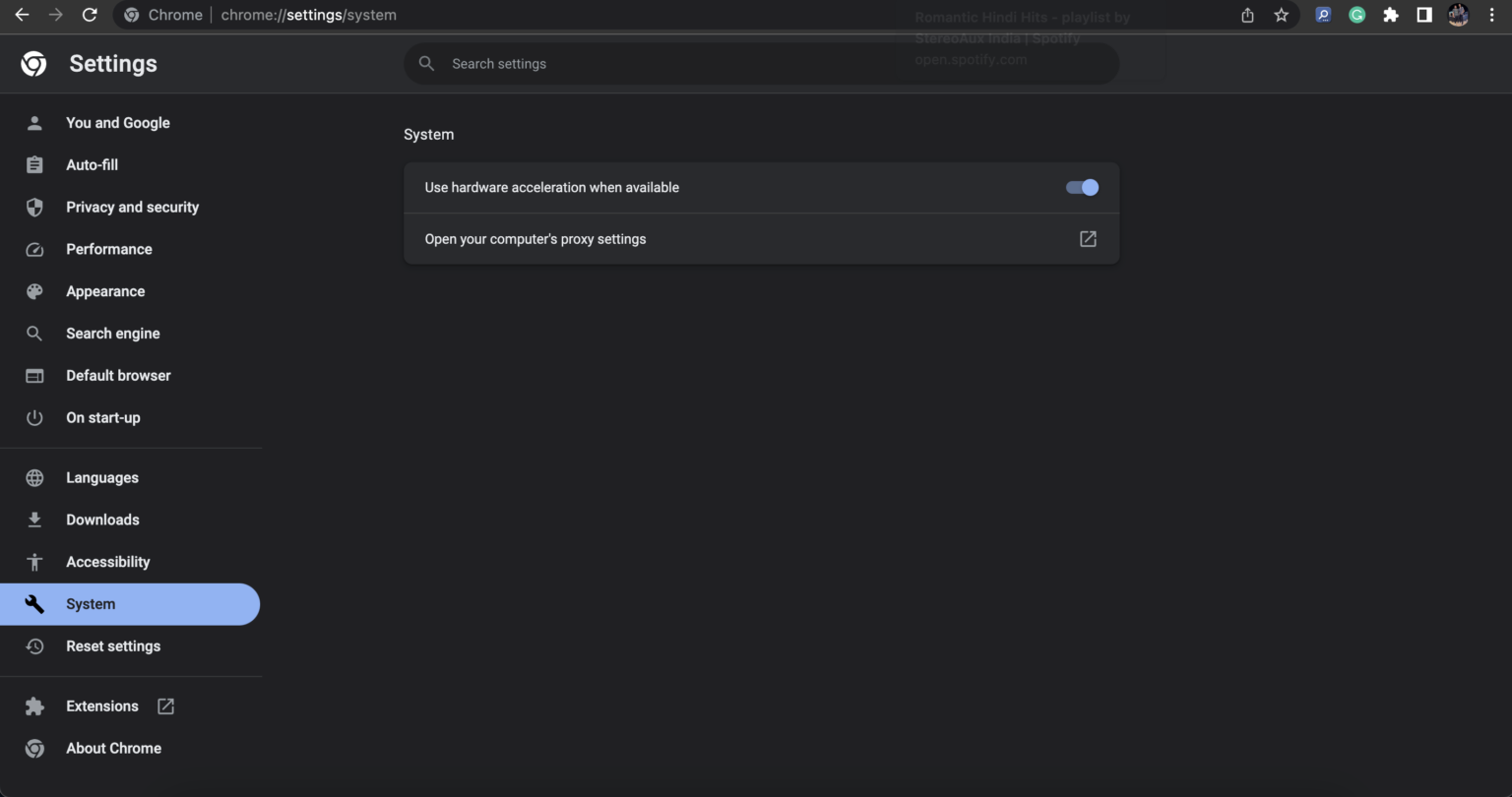Open the Extensions puzzle-piece icon in toolbar
Screen dimensions: 1512x797
1391,15
